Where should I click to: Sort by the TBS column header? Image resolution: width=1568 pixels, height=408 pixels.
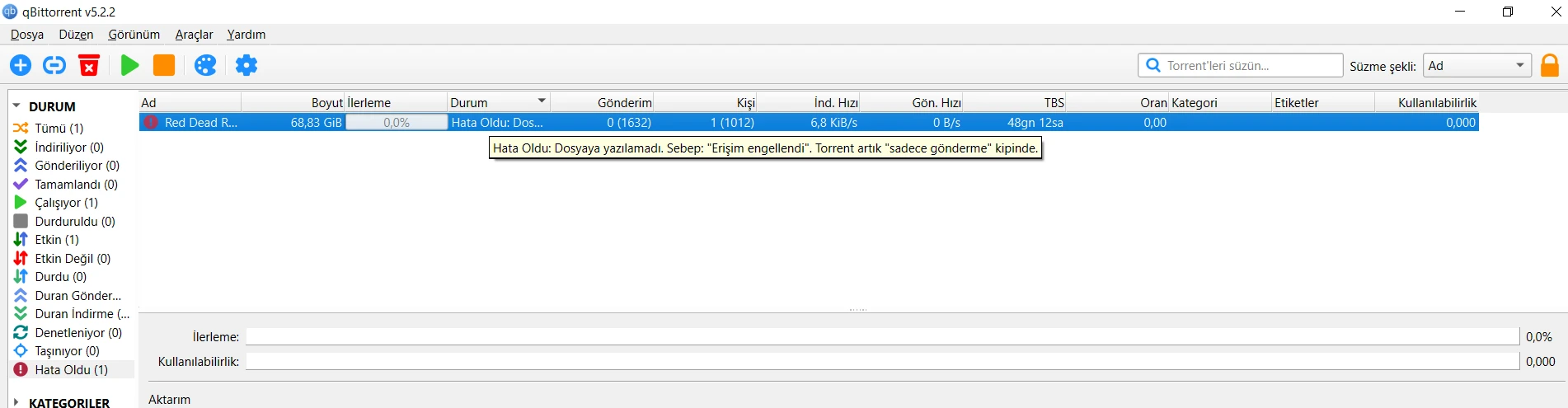coord(1014,103)
